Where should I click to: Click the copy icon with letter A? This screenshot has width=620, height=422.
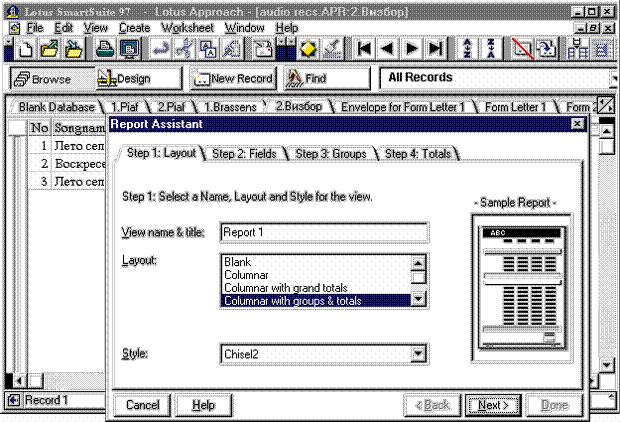[x=208, y=49]
